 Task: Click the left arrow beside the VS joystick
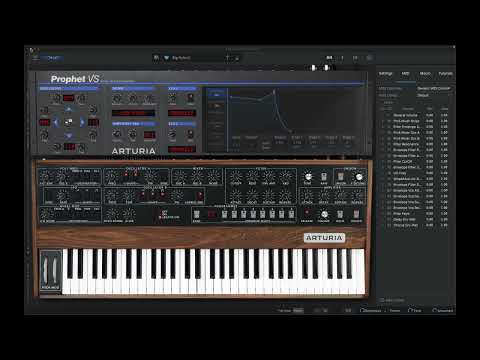[55, 122]
